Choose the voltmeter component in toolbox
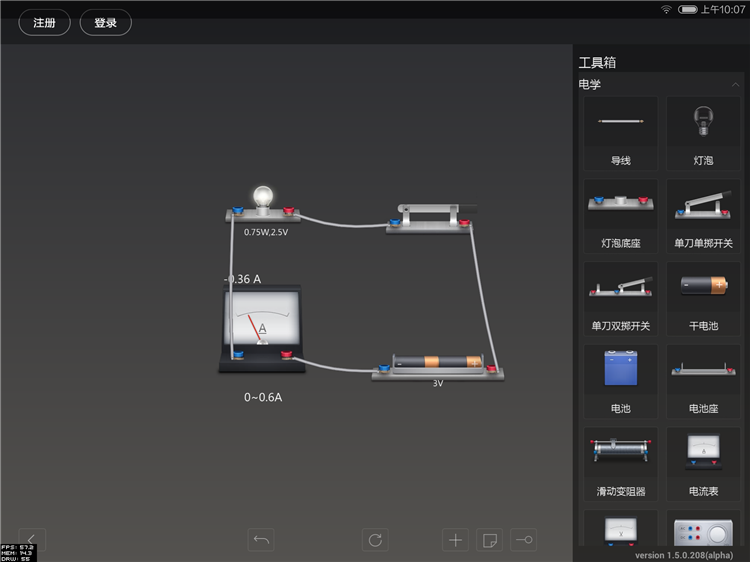Image resolution: width=750 pixels, height=562 pixels. pyautogui.click(x=620, y=529)
